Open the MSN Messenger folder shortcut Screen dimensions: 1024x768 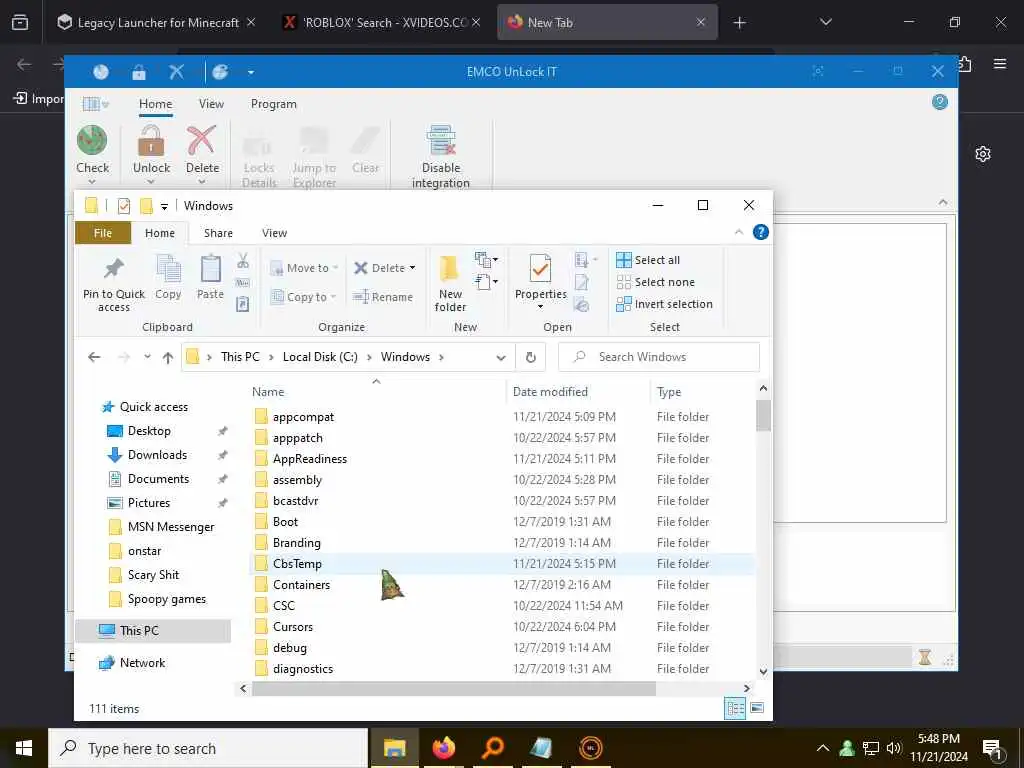tap(170, 527)
